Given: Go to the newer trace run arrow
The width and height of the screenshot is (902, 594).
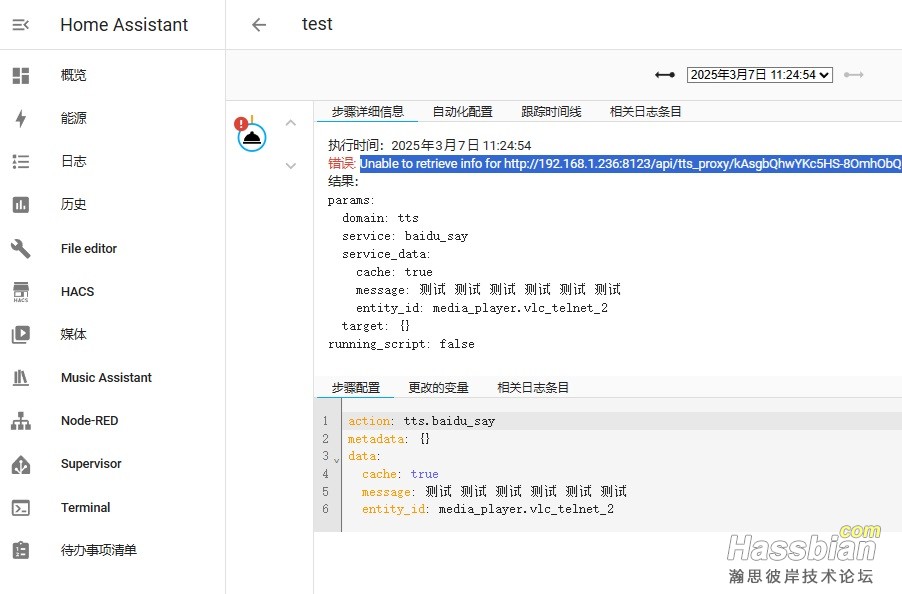Looking at the screenshot, I should [x=854, y=75].
